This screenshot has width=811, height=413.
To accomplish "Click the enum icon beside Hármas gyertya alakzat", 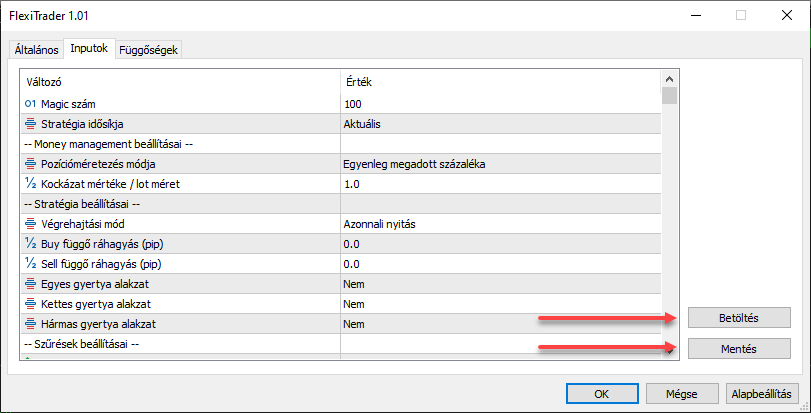I will coord(30,324).
